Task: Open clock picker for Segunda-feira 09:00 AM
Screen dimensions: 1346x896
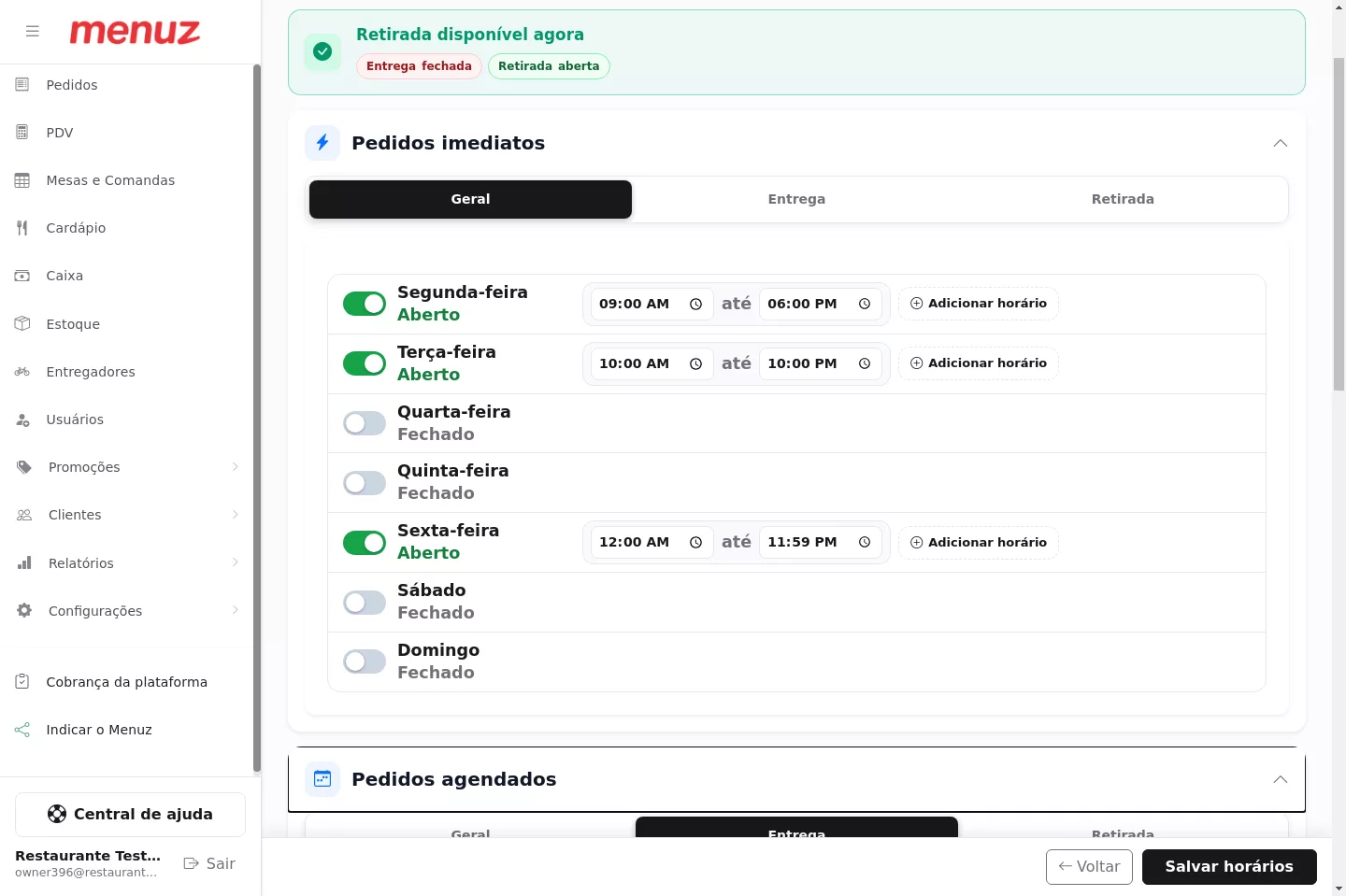Action: coord(695,304)
